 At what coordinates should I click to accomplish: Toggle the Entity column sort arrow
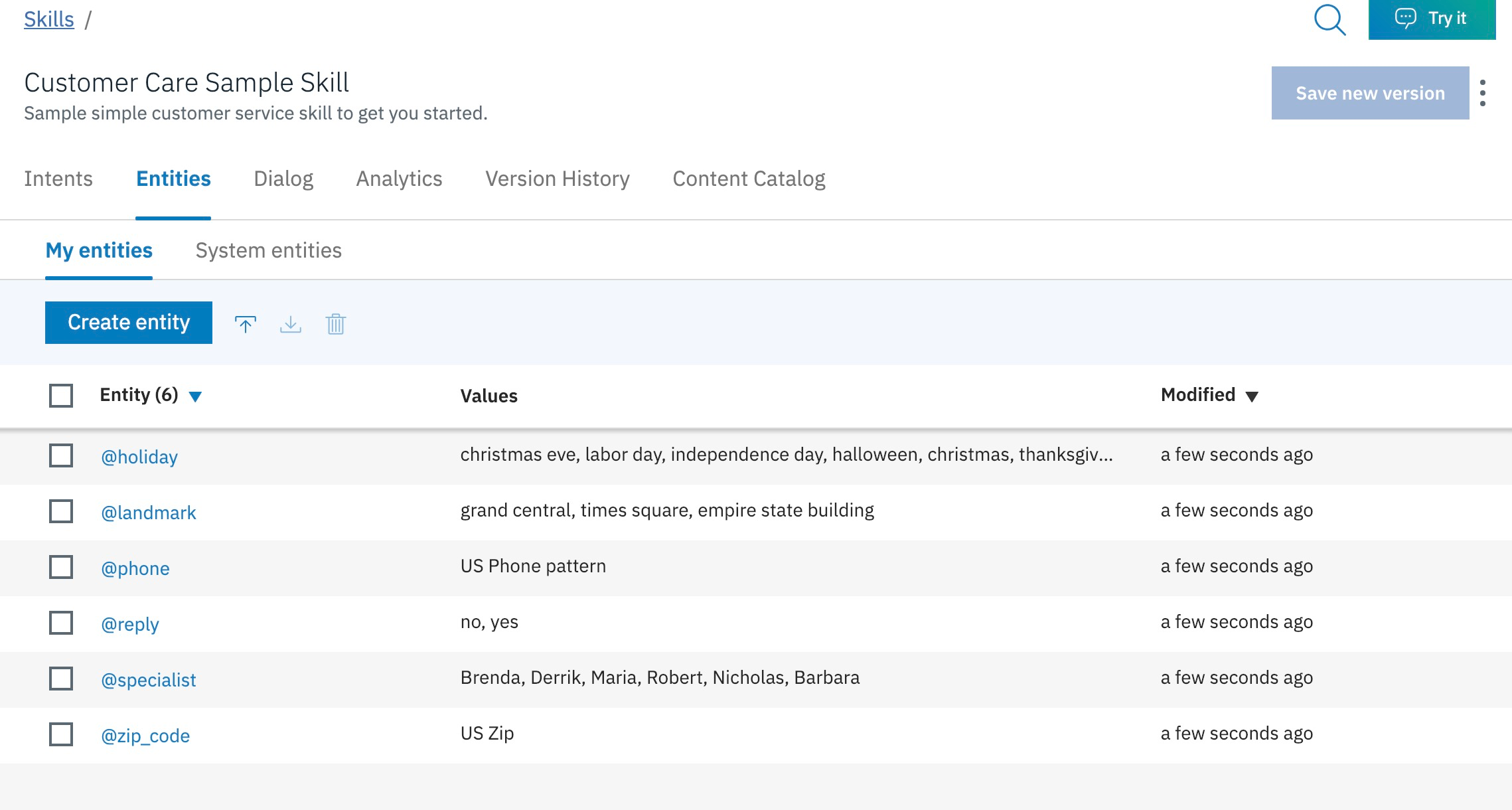click(x=194, y=397)
